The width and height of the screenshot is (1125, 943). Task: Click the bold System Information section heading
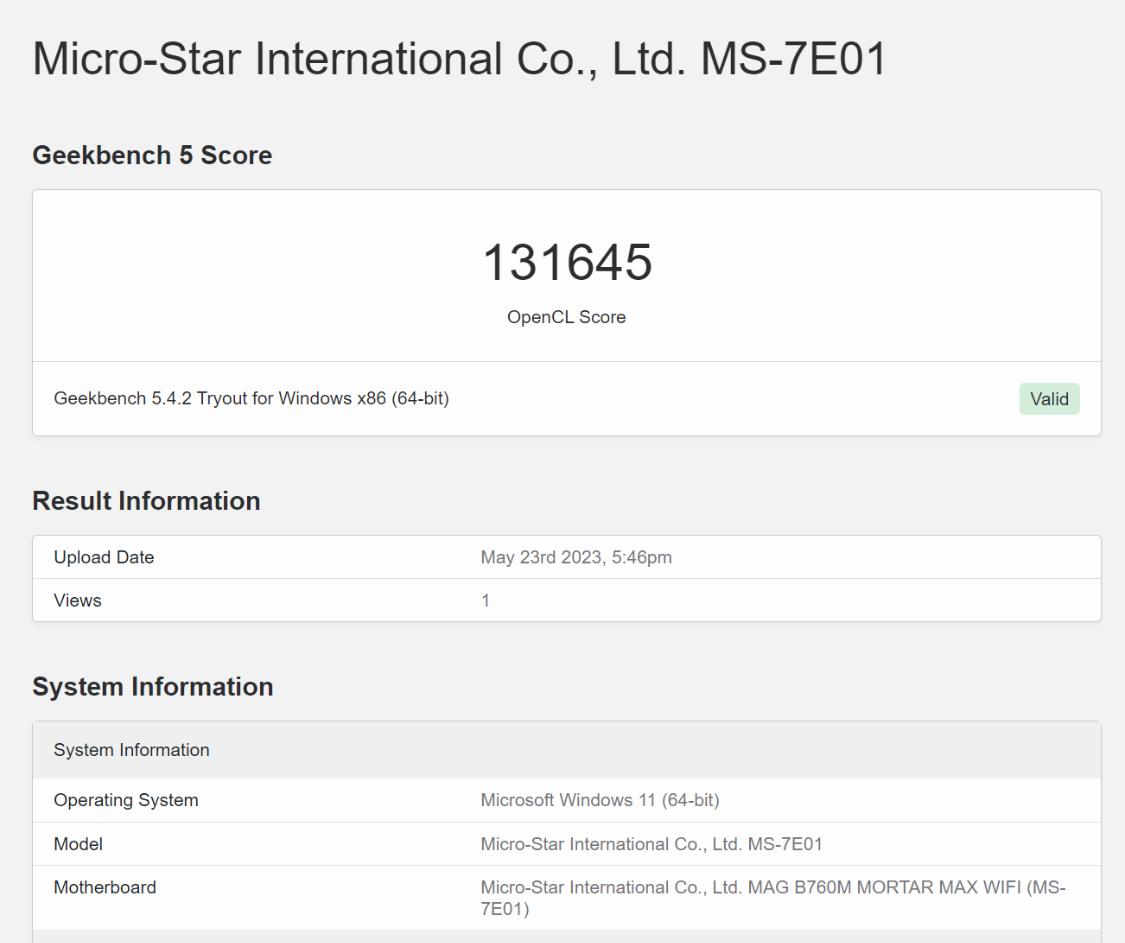152,687
